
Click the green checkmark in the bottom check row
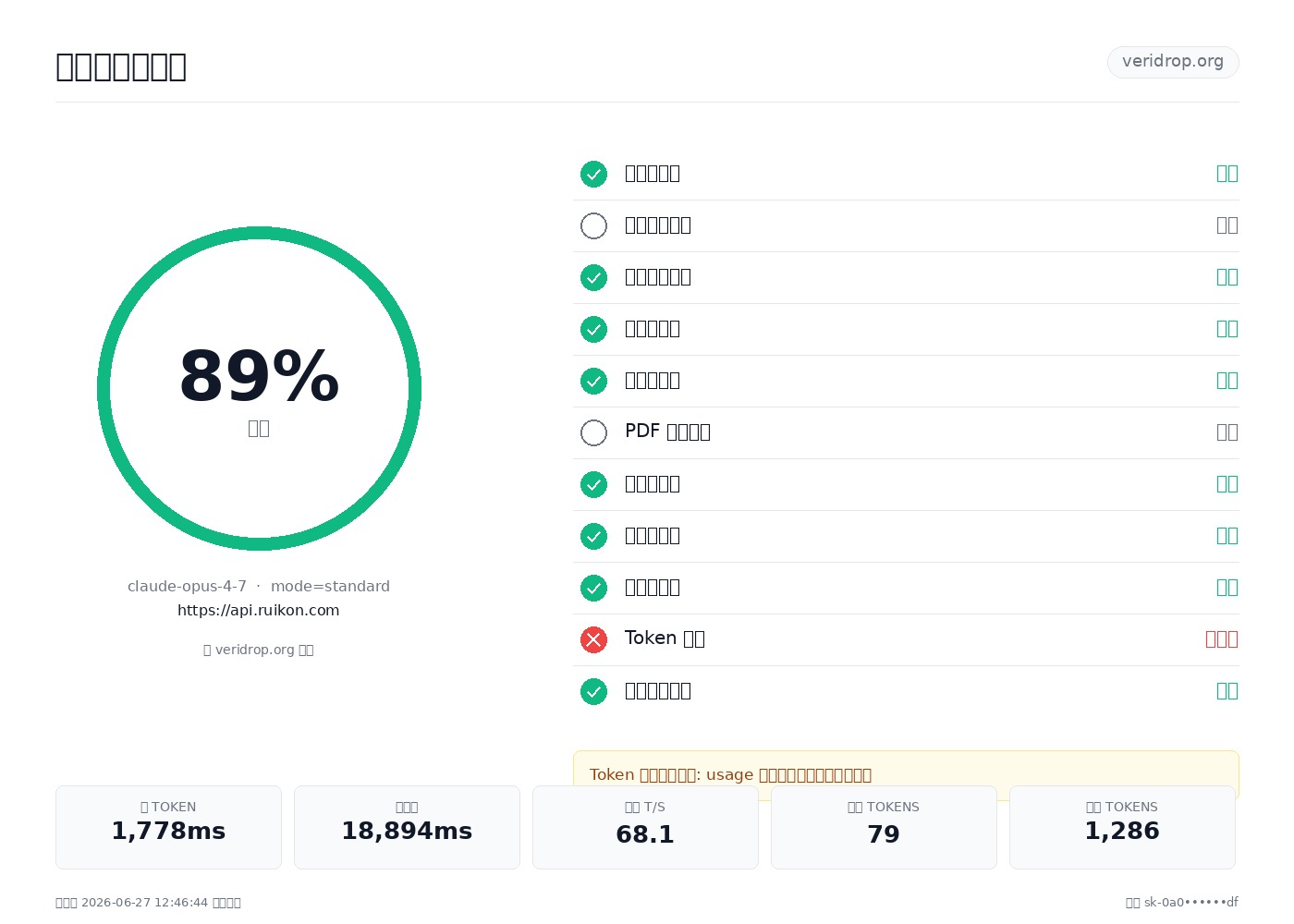[x=593, y=691]
